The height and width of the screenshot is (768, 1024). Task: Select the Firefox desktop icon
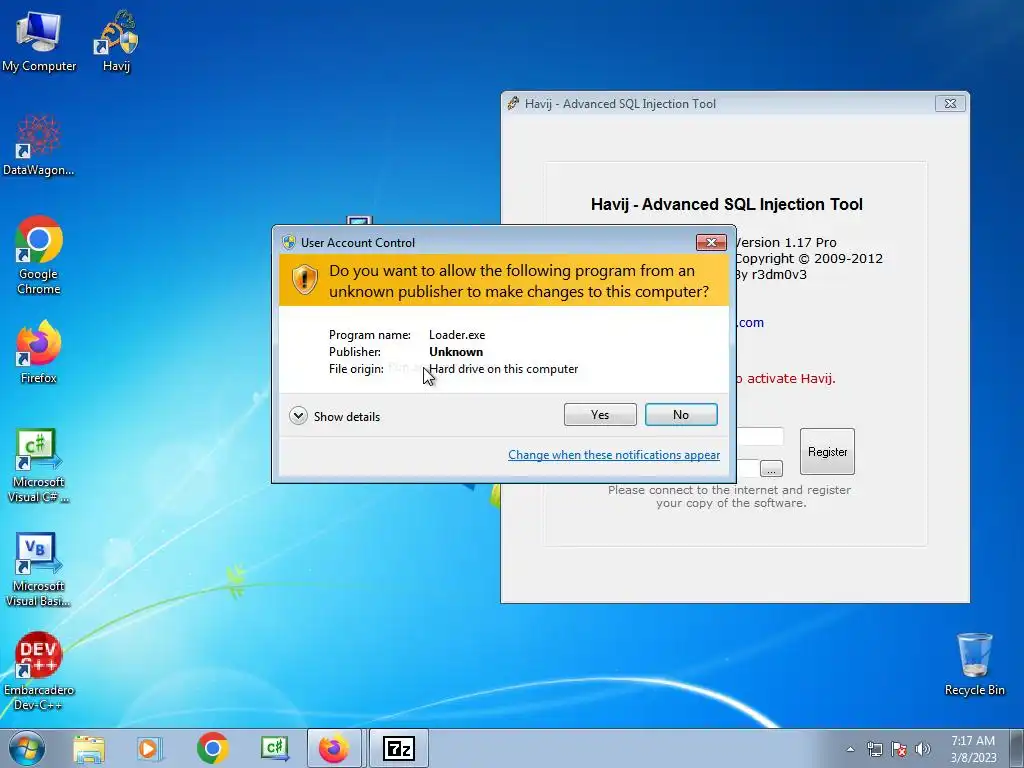click(39, 352)
